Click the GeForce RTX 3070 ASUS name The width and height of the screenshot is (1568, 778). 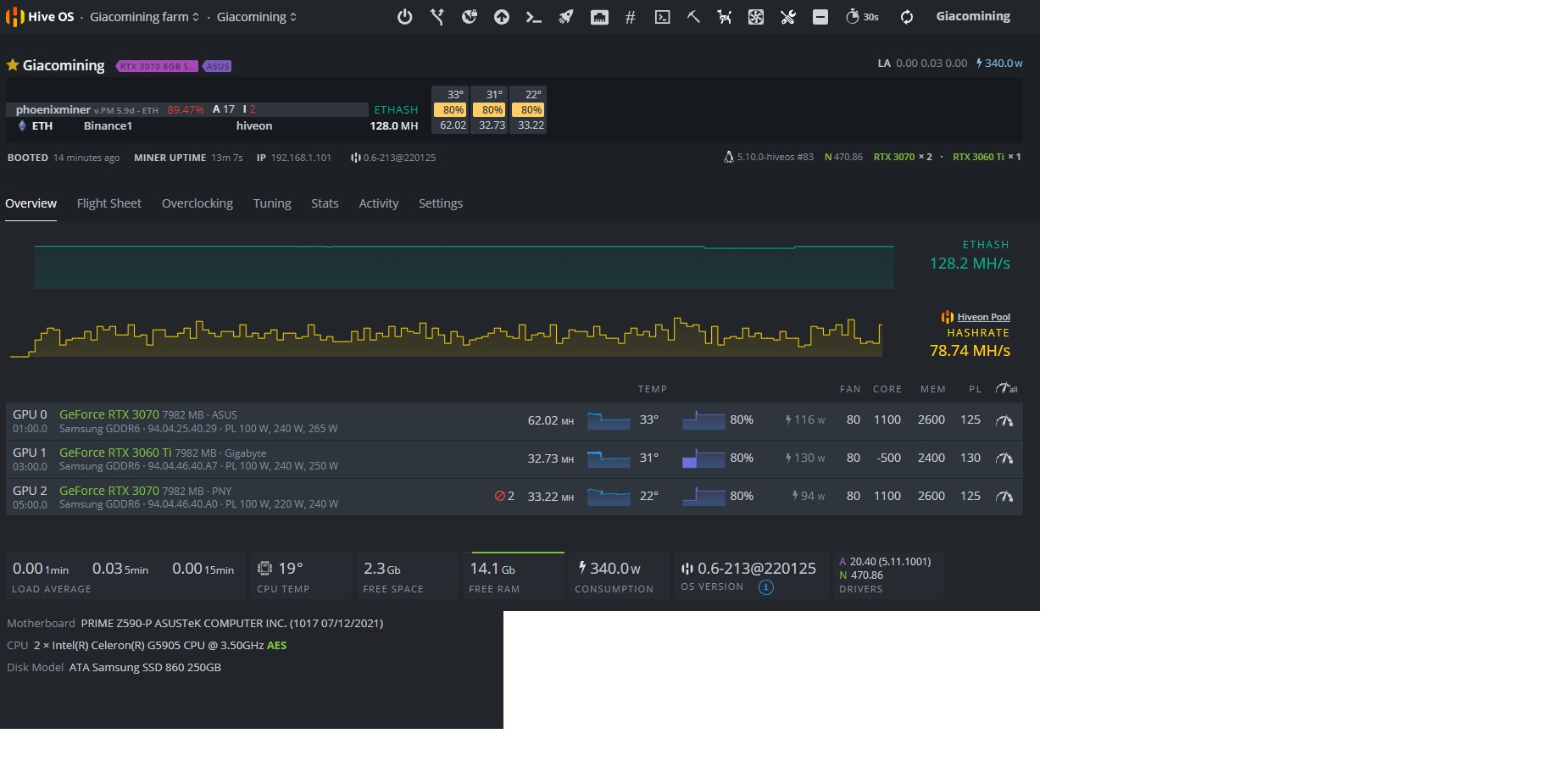click(x=109, y=414)
